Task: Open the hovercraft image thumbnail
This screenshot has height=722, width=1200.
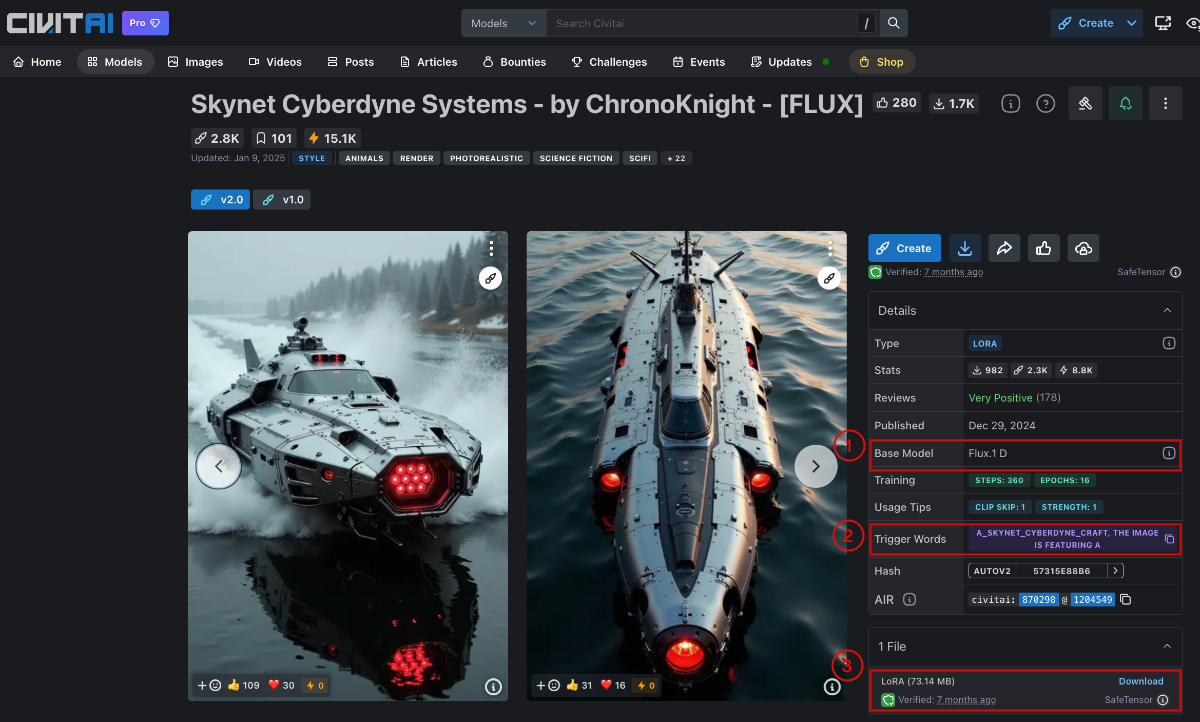Action: [348, 466]
